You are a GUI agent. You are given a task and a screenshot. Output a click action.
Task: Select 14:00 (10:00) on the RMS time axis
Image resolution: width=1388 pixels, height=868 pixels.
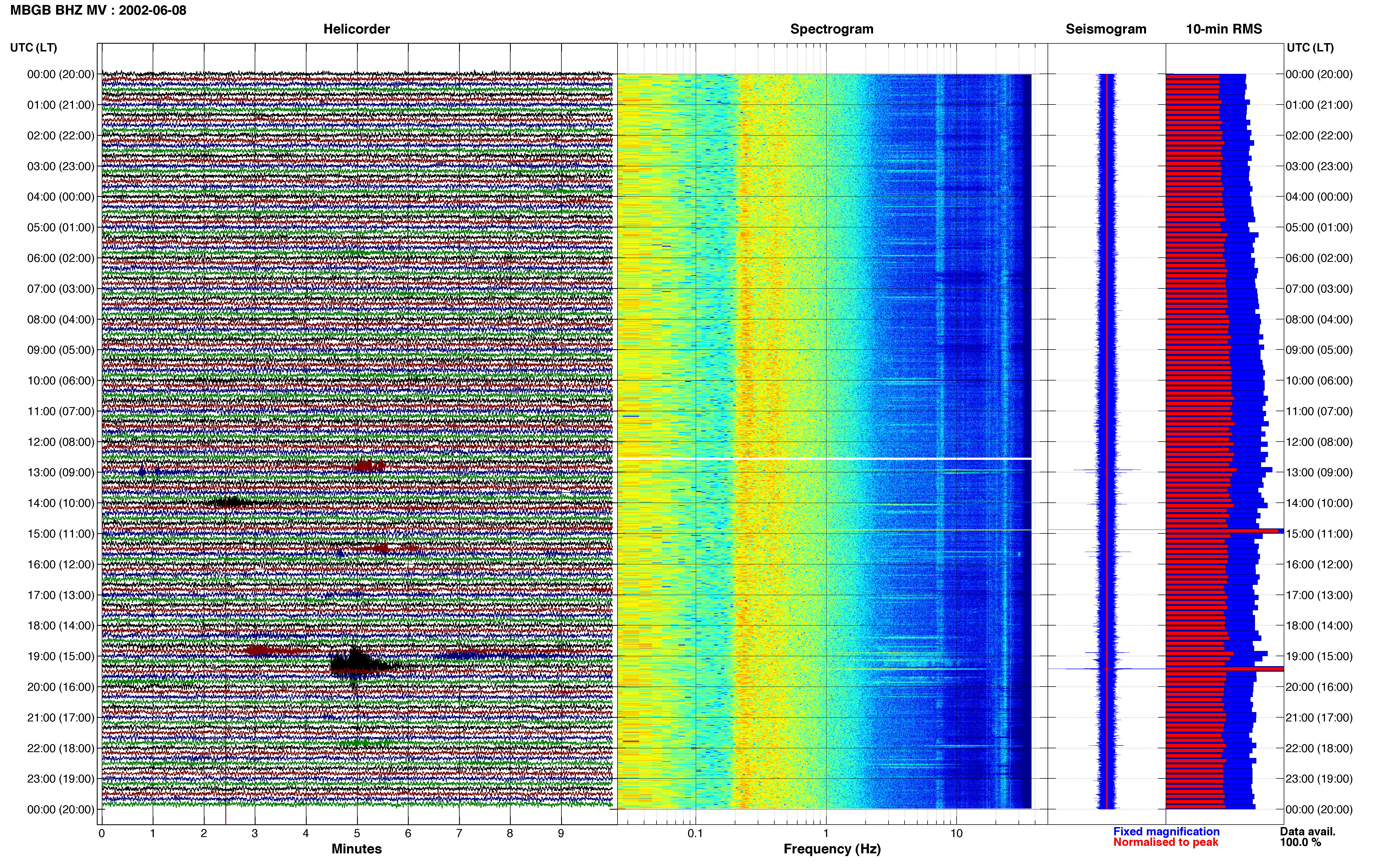pos(1319,503)
